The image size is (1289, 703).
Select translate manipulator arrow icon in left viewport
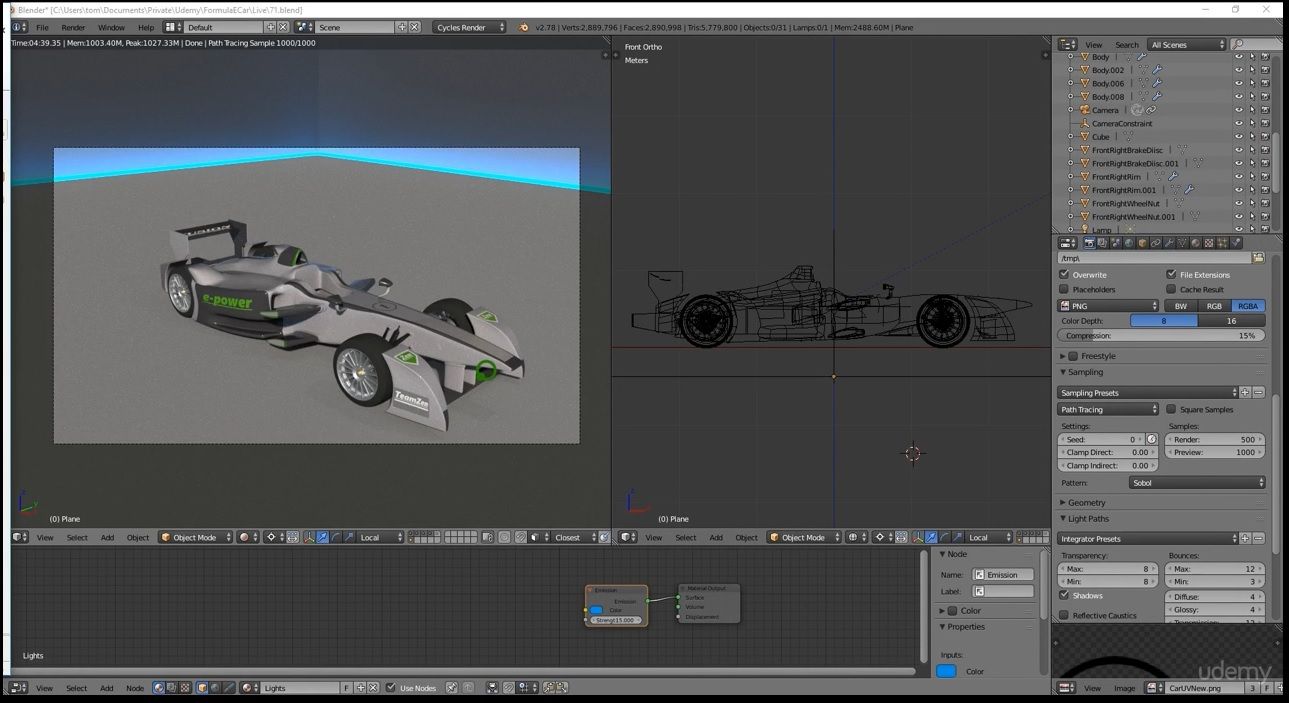(x=322, y=537)
